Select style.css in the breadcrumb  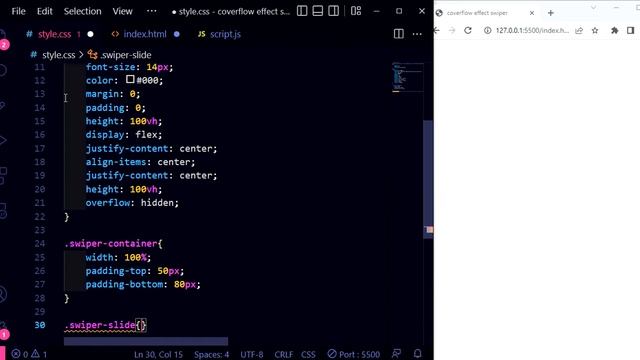59,55
